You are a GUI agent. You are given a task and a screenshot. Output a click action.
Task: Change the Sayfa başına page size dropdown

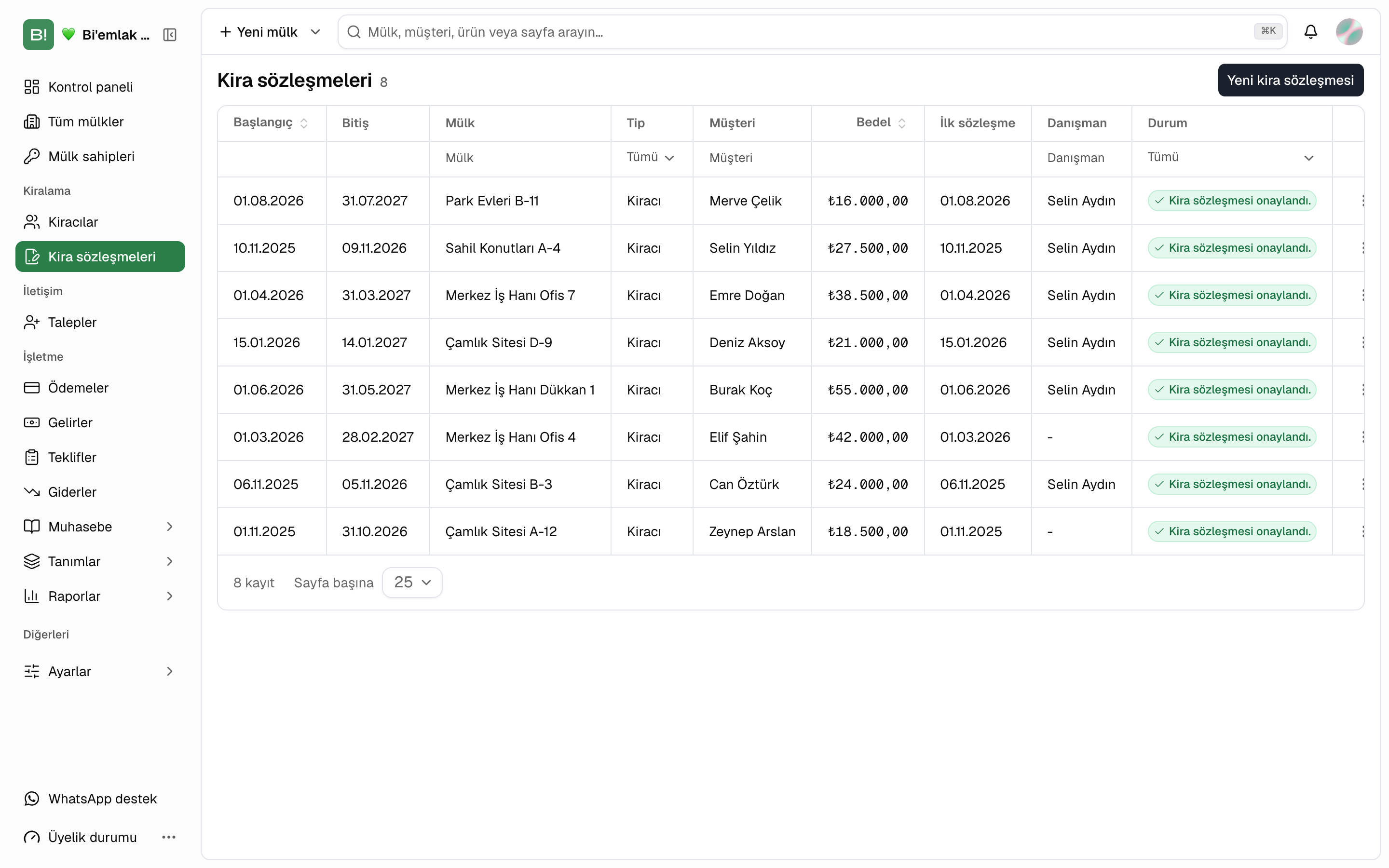412,582
